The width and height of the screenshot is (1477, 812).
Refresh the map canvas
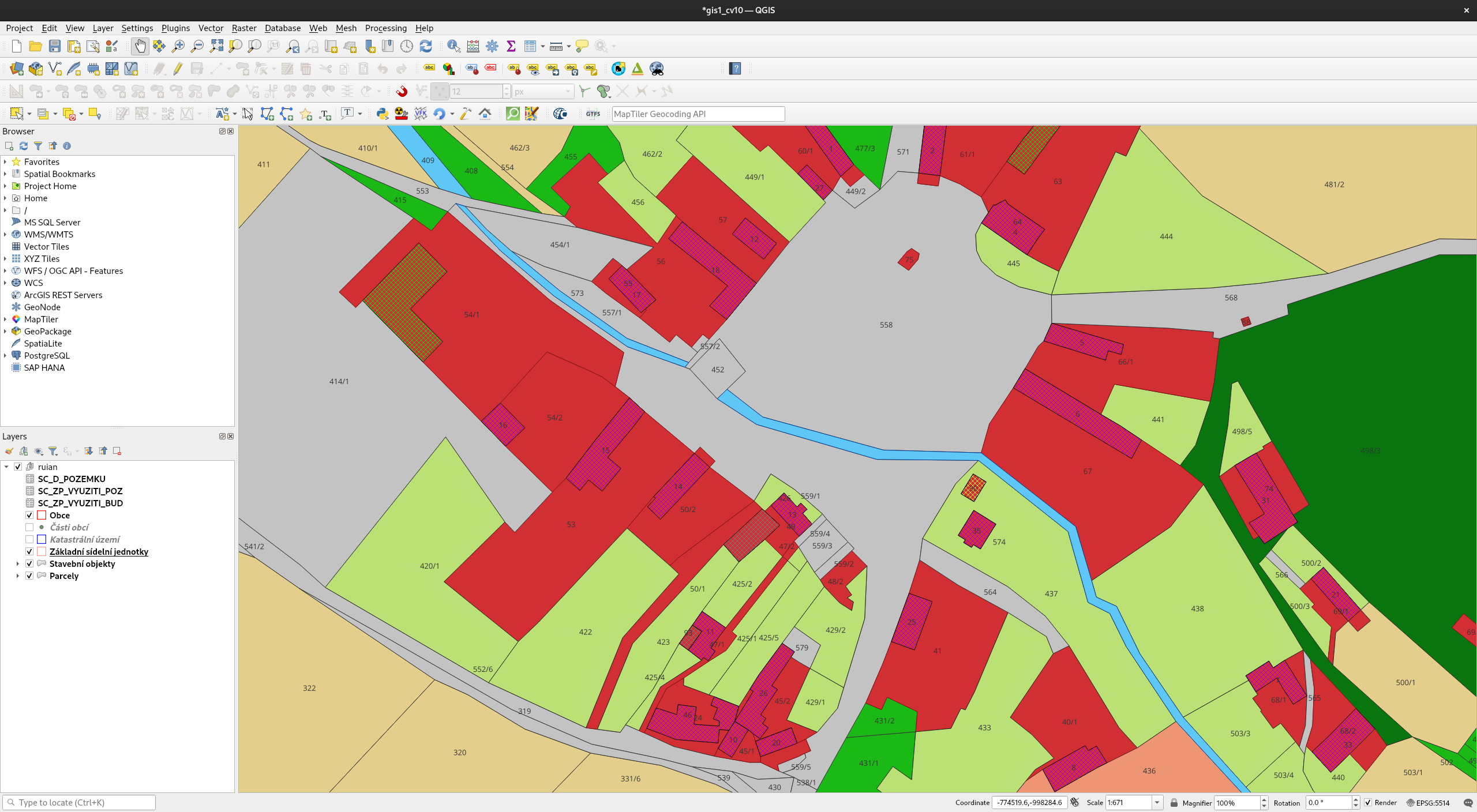[426, 46]
